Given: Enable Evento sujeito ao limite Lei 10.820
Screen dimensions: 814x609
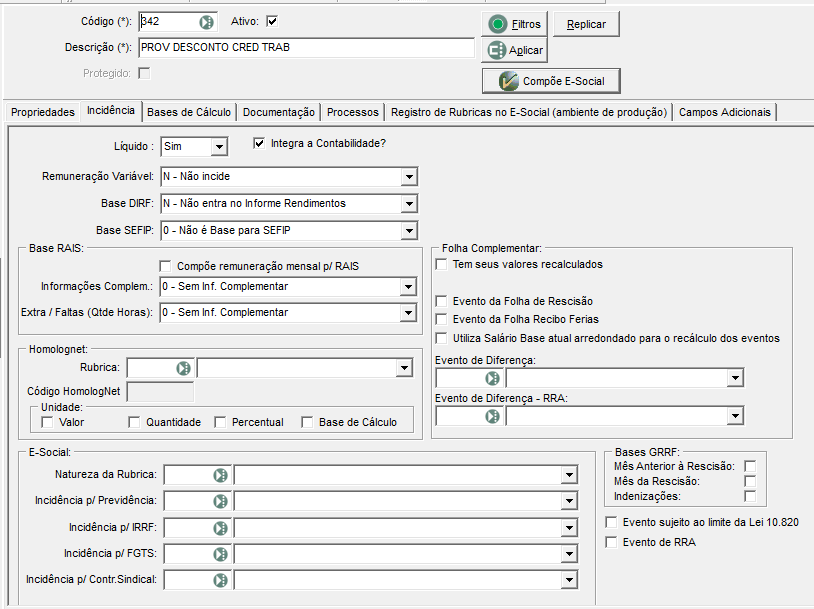Looking at the screenshot, I should point(612,522).
